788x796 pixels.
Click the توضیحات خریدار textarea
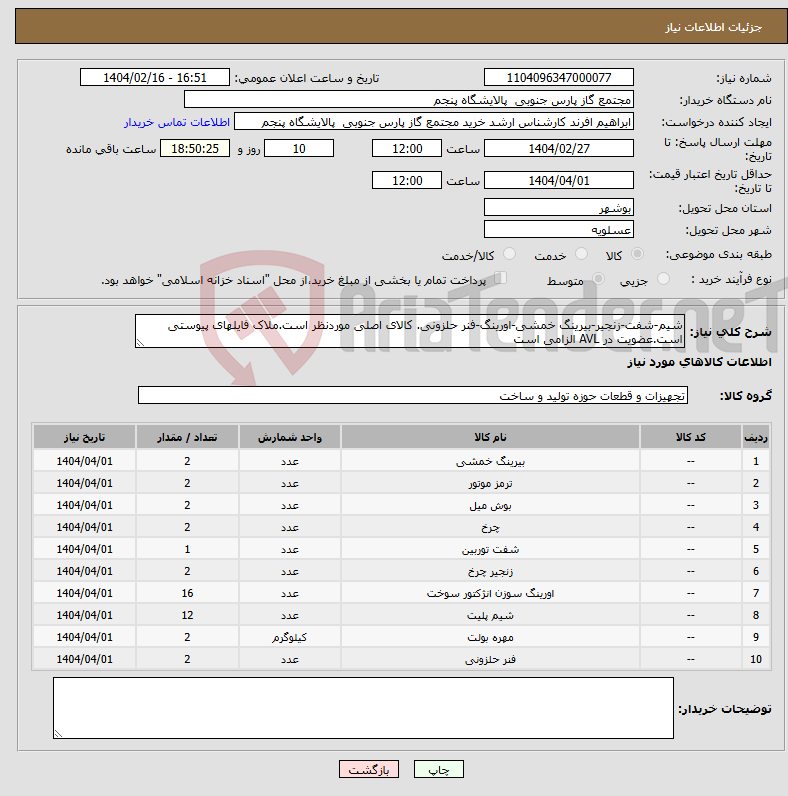(x=363, y=708)
